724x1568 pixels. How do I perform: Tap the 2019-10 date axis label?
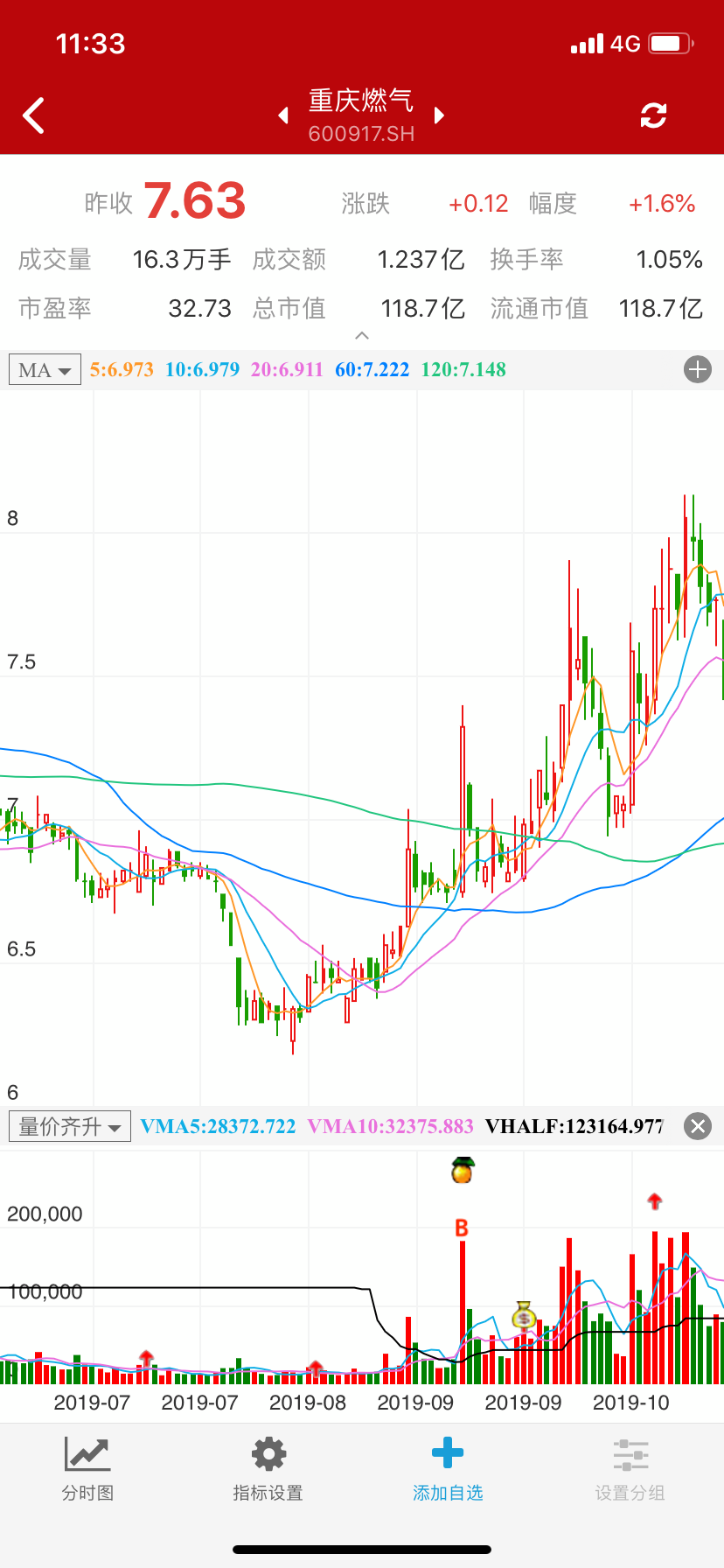pyautogui.click(x=630, y=1403)
